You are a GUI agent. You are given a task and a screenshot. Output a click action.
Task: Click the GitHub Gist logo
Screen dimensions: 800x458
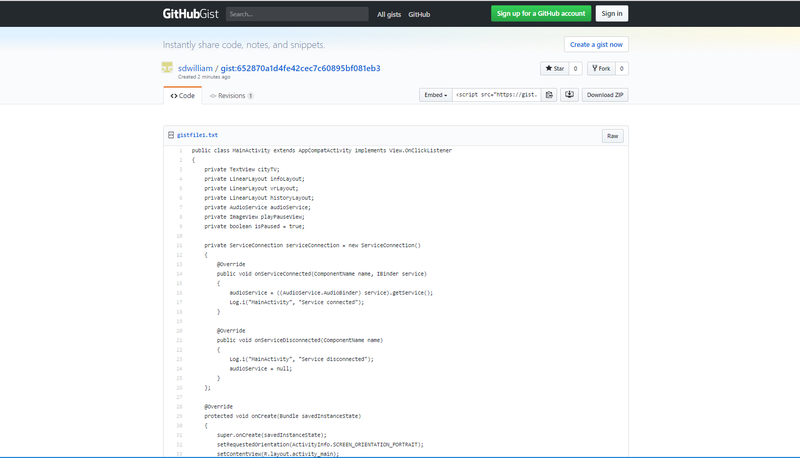191,14
